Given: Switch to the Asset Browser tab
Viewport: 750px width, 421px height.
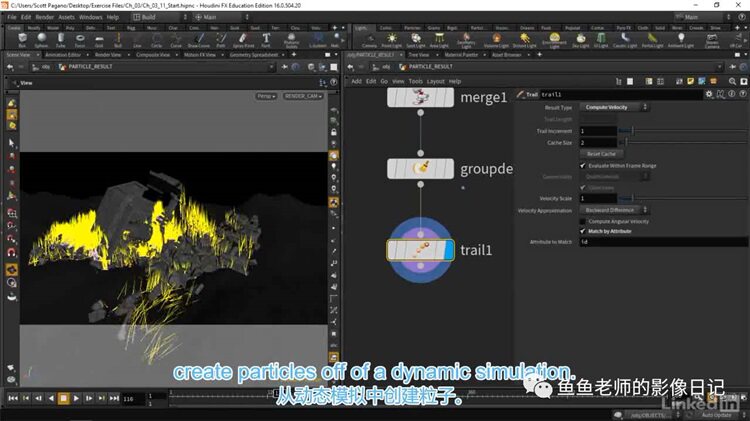Looking at the screenshot, I should [507, 55].
